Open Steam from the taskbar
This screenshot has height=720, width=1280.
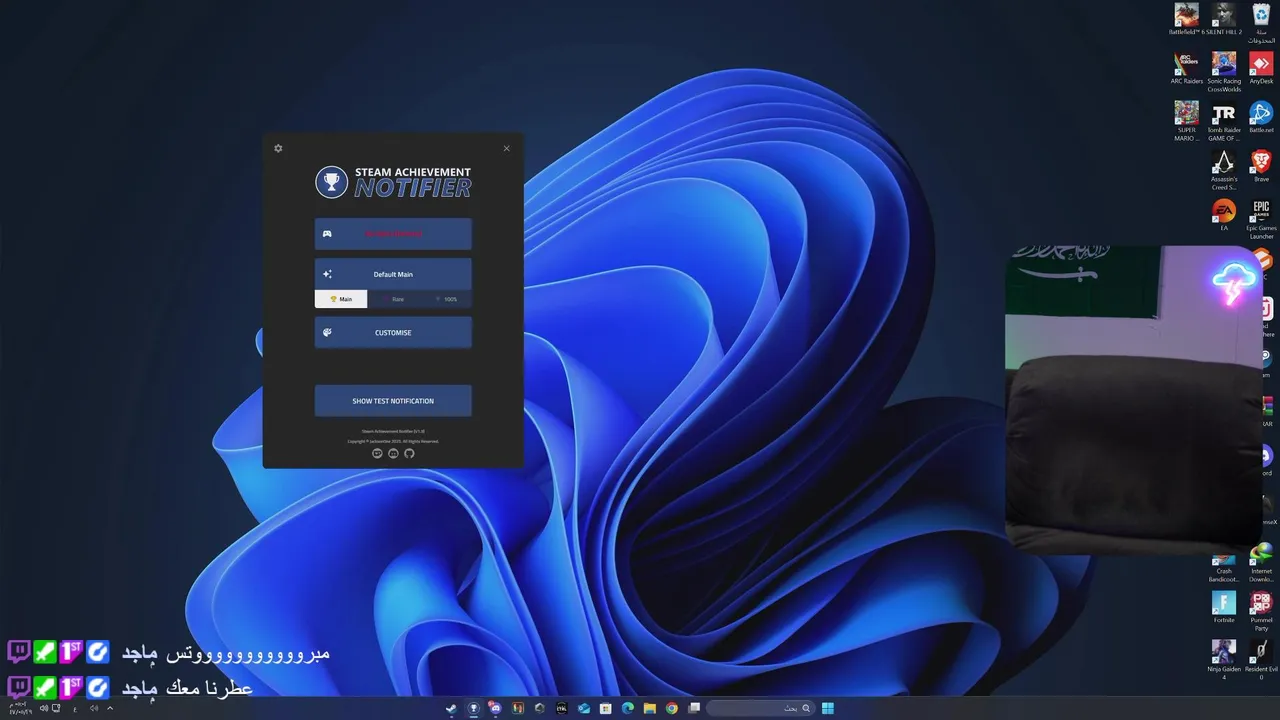coord(451,708)
